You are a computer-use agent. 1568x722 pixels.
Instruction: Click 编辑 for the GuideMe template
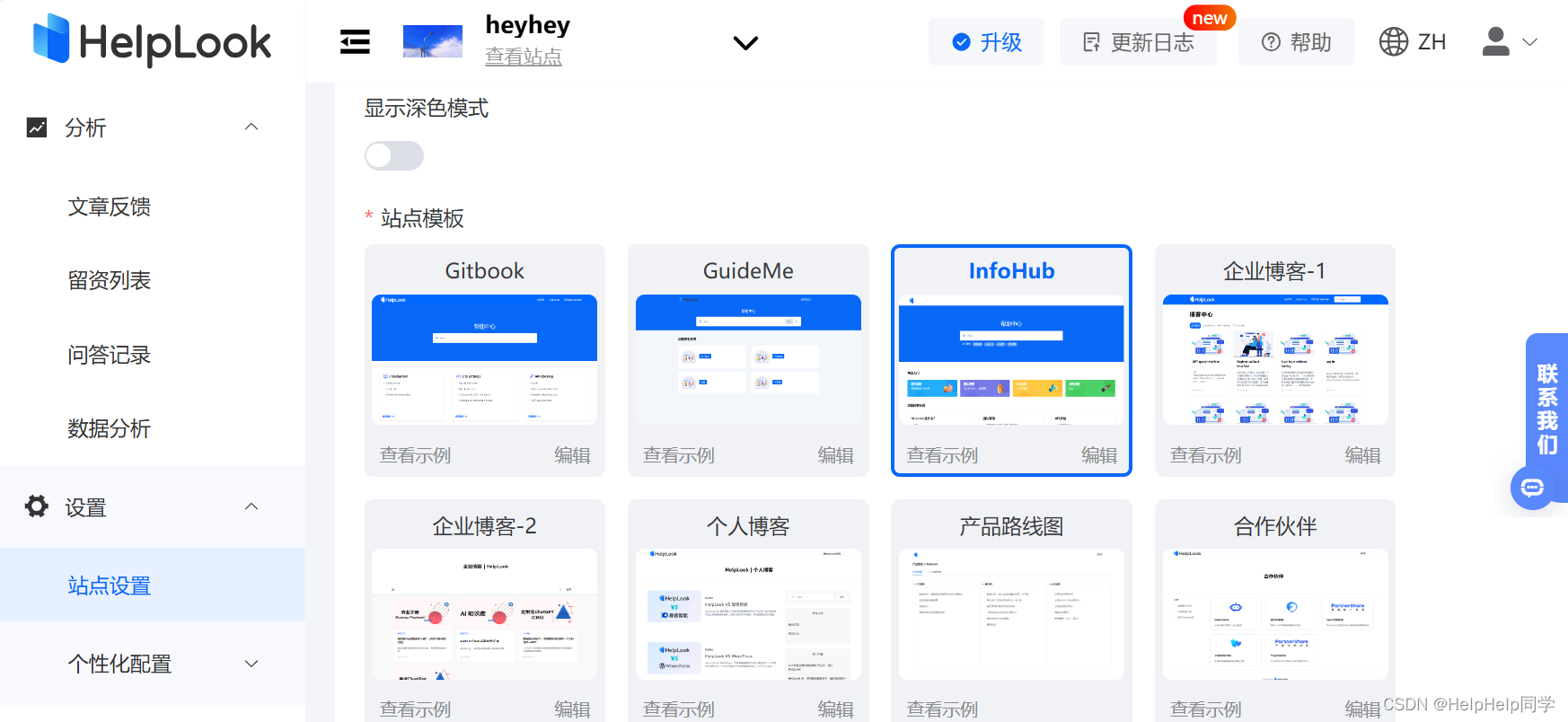[836, 455]
